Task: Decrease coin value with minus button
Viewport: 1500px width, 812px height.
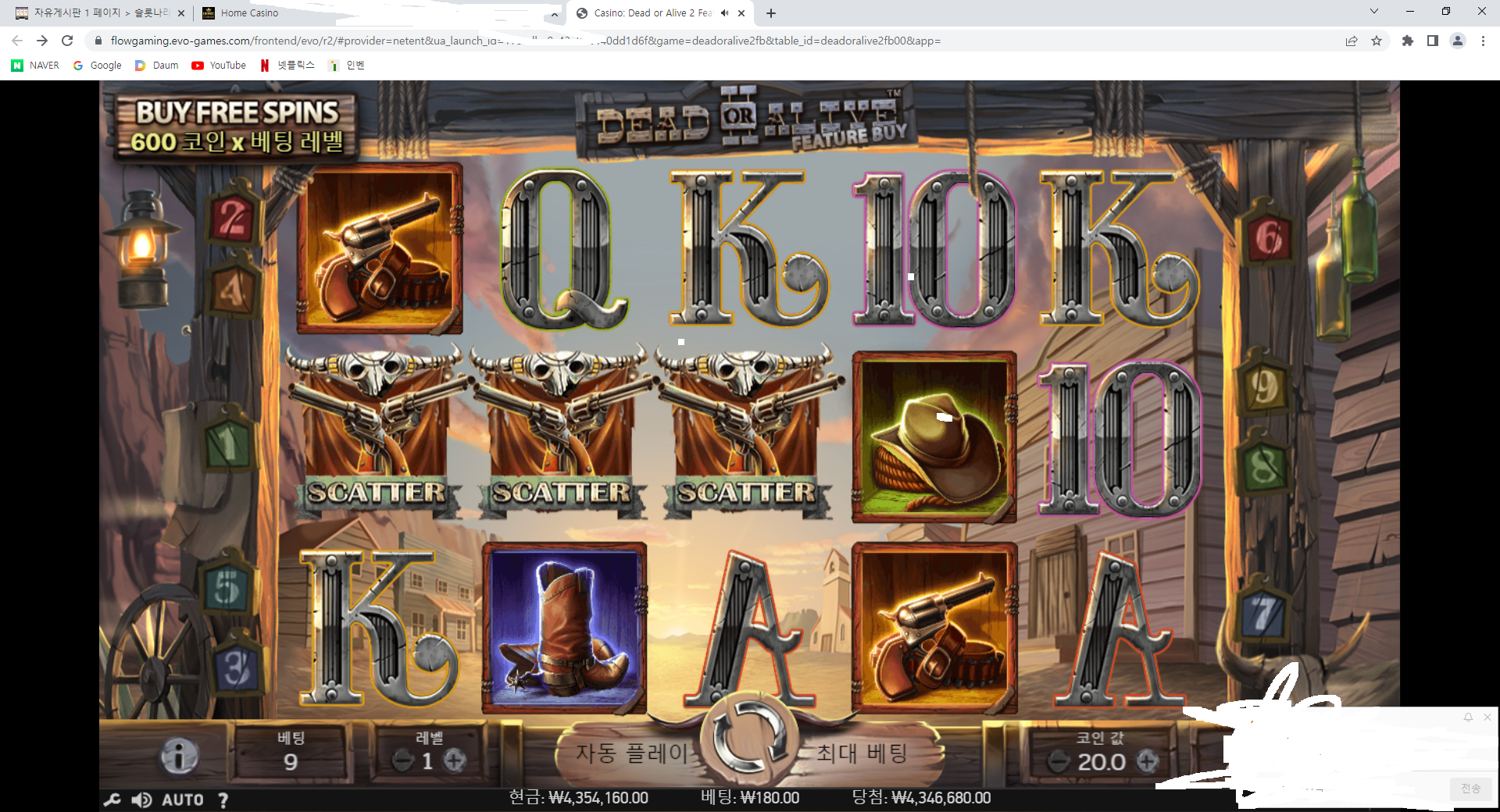Action: [1059, 761]
